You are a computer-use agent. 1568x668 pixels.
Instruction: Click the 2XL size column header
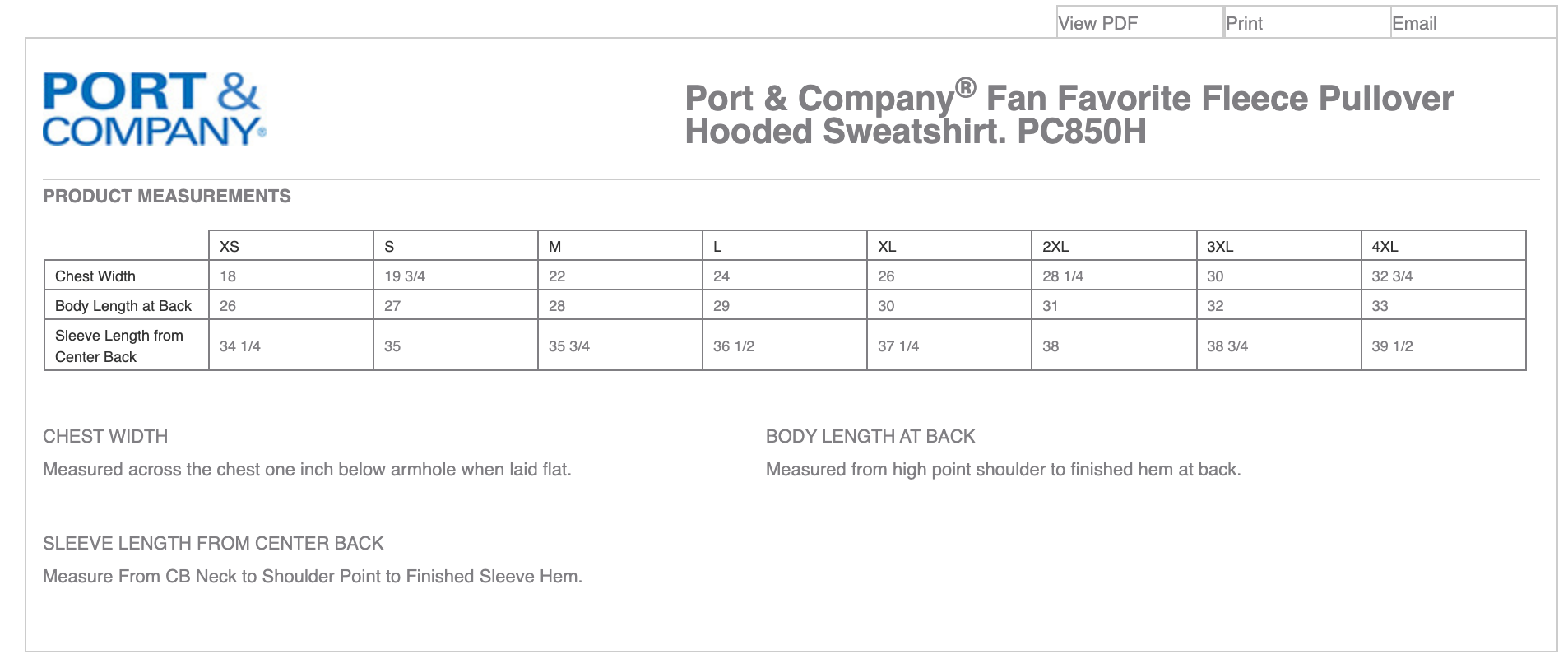(1055, 246)
